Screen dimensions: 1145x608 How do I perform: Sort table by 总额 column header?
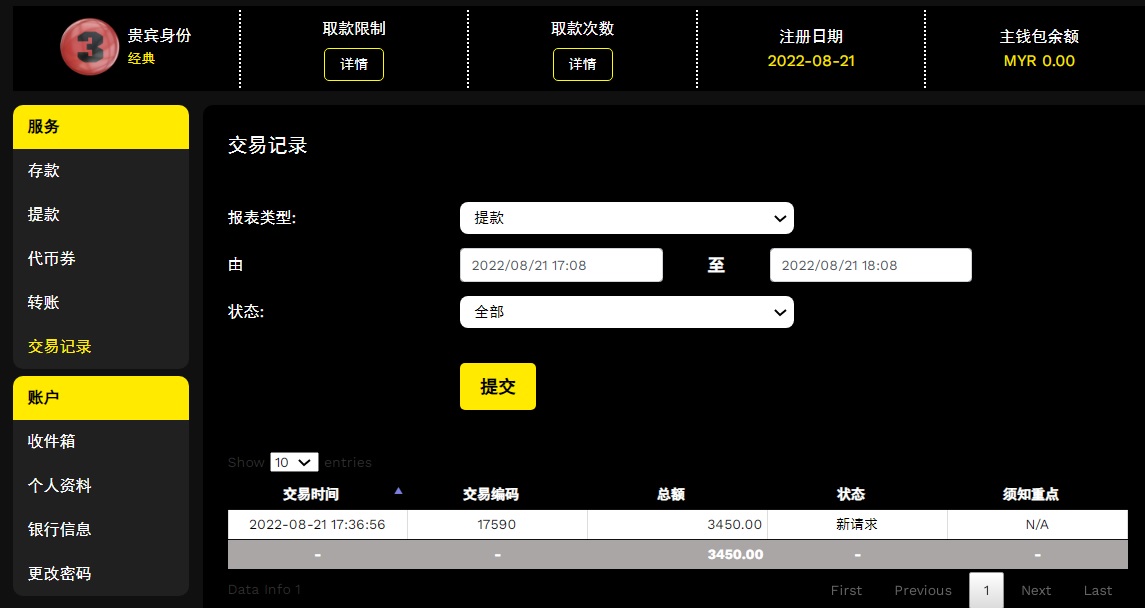(x=670, y=494)
